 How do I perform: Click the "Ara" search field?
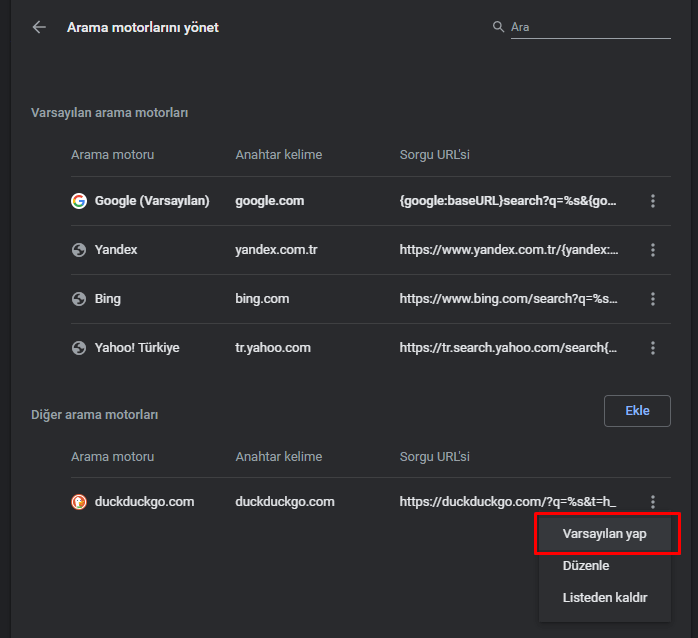588,27
